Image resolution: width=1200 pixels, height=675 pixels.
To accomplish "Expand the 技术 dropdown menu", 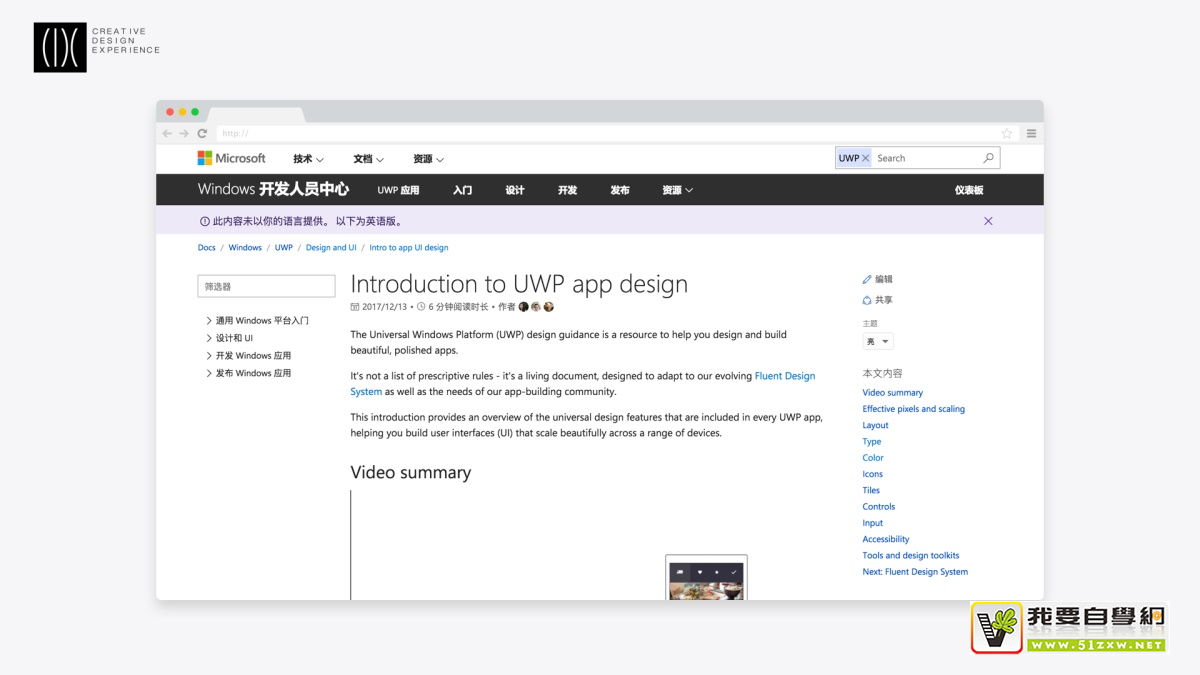I will click(x=308, y=159).
